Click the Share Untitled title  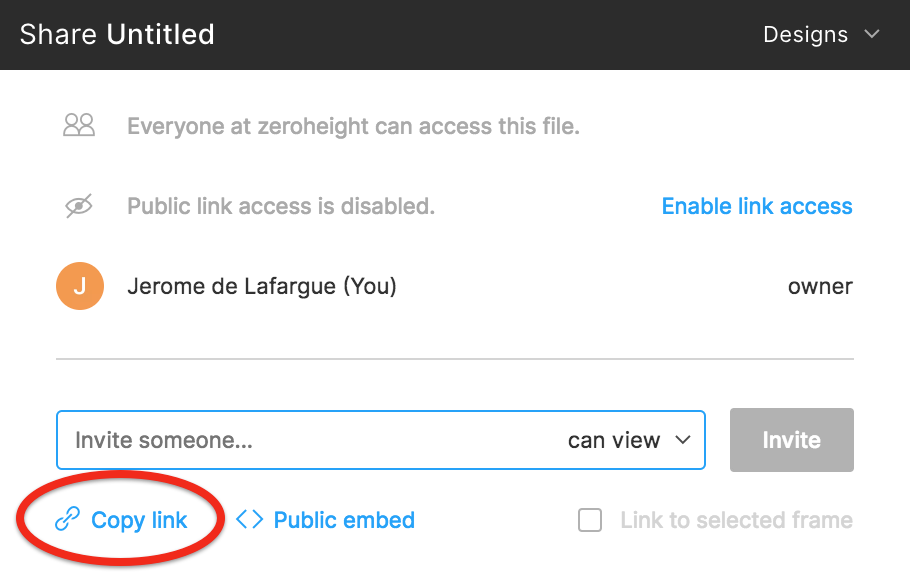coord(117,34)
